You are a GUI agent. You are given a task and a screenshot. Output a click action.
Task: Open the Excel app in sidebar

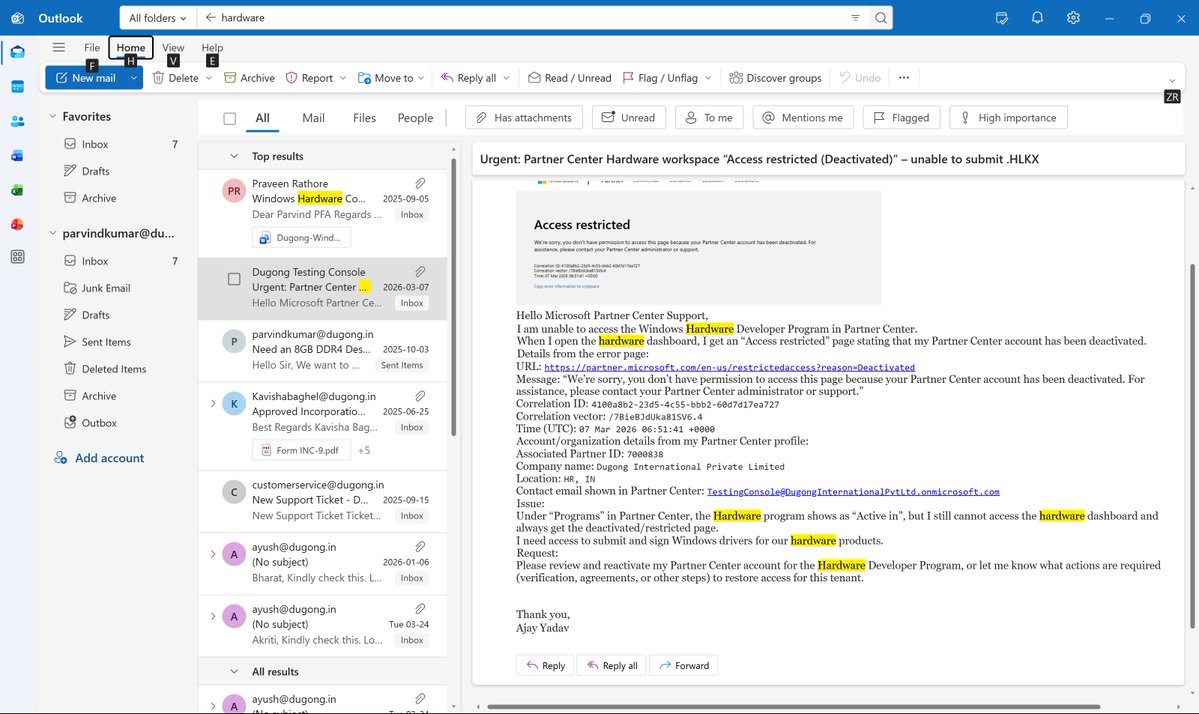click(x=18, y=190)
